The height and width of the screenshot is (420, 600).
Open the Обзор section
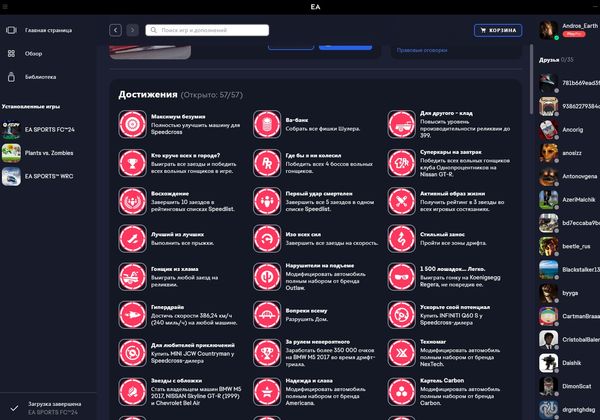click(33, 54)
